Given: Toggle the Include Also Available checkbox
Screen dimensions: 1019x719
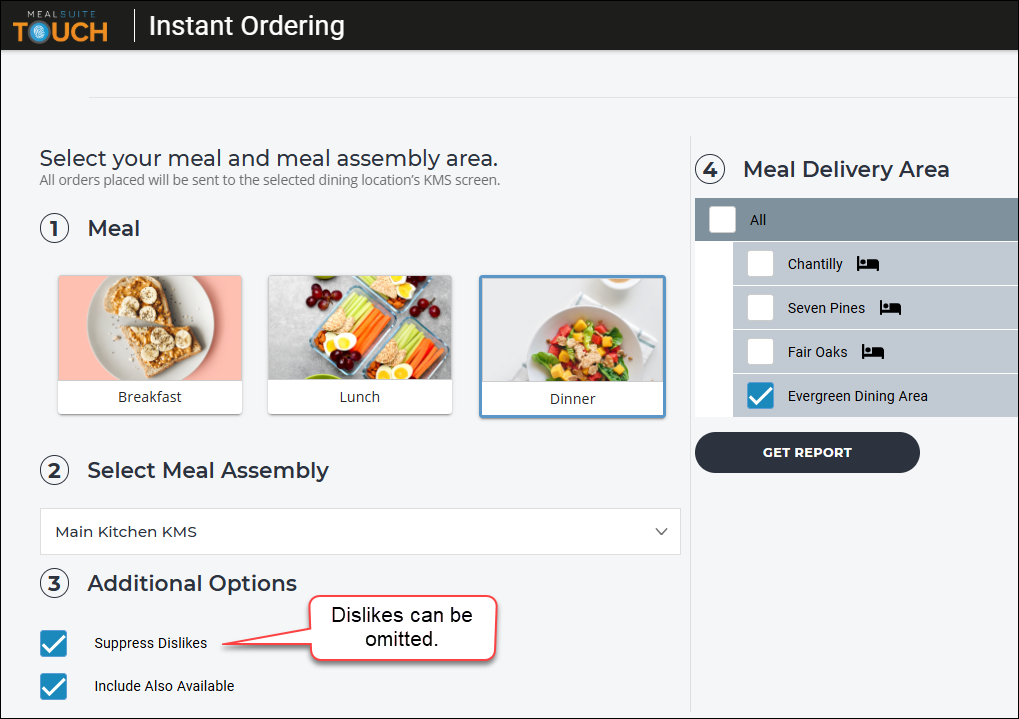Looking at the screenshot, I should tap(53, 686).
